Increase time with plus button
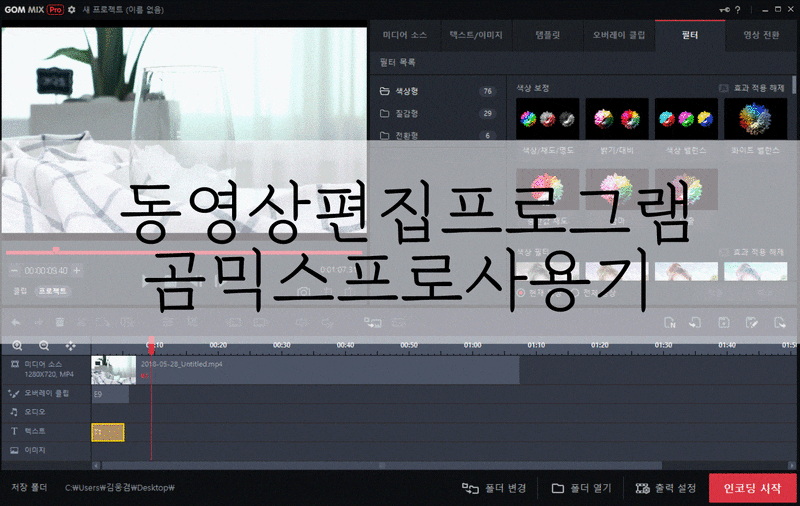The height and width of the screenshot is (506, 800). click(x=77, y=270)
